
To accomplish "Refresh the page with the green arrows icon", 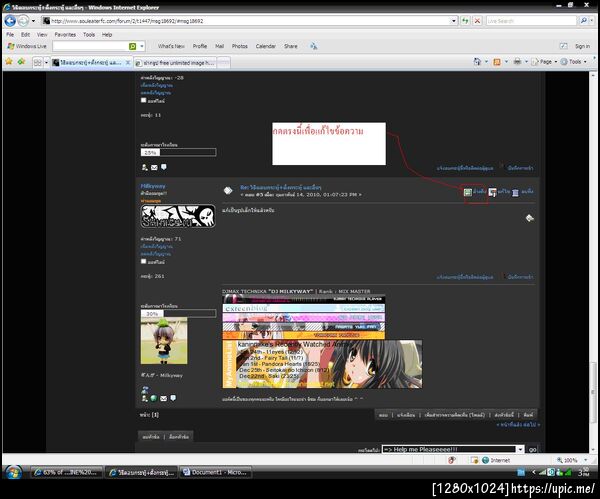I will pyautogui.click(x=465, y=21).
